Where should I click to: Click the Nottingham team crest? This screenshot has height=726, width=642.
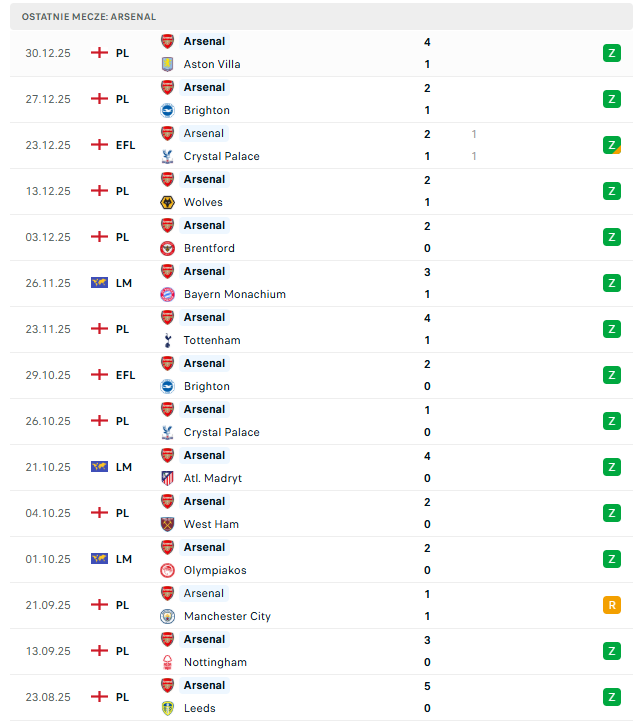(168, 662)
